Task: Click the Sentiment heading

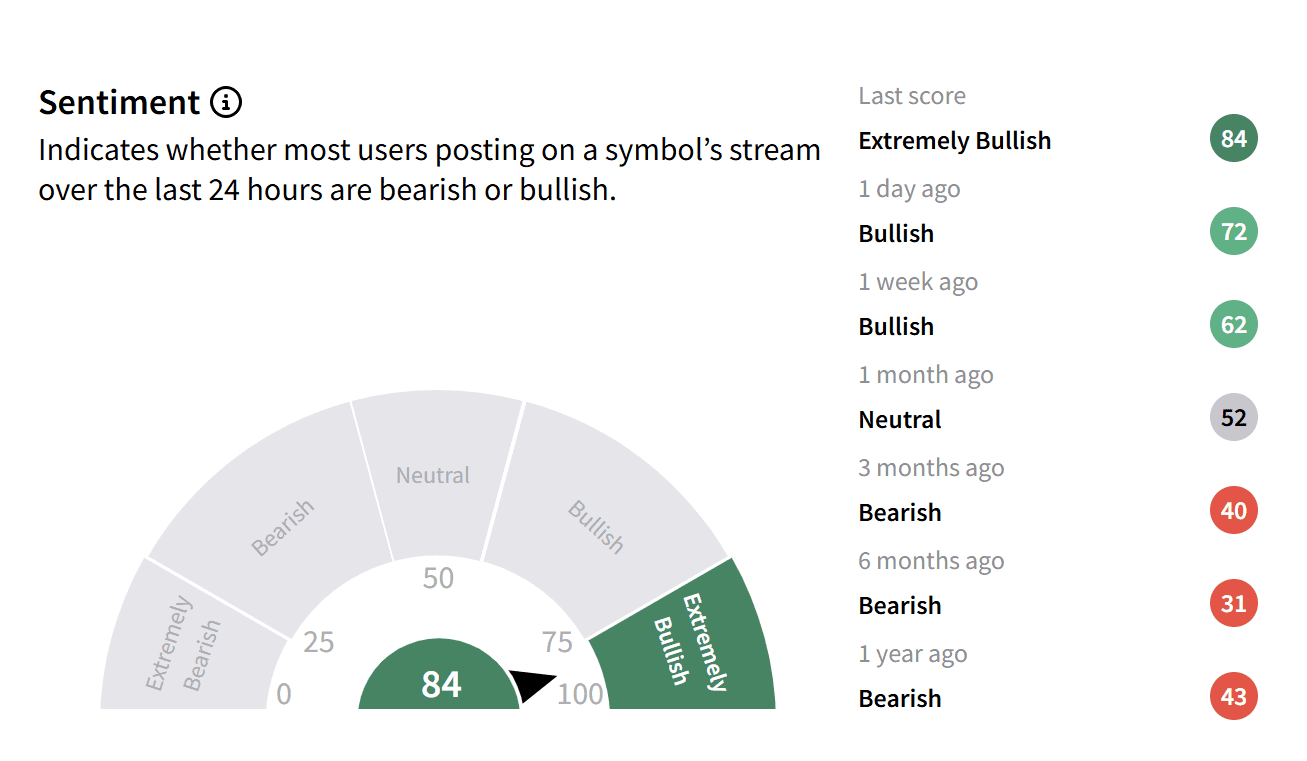Action: tap(120, 102)
